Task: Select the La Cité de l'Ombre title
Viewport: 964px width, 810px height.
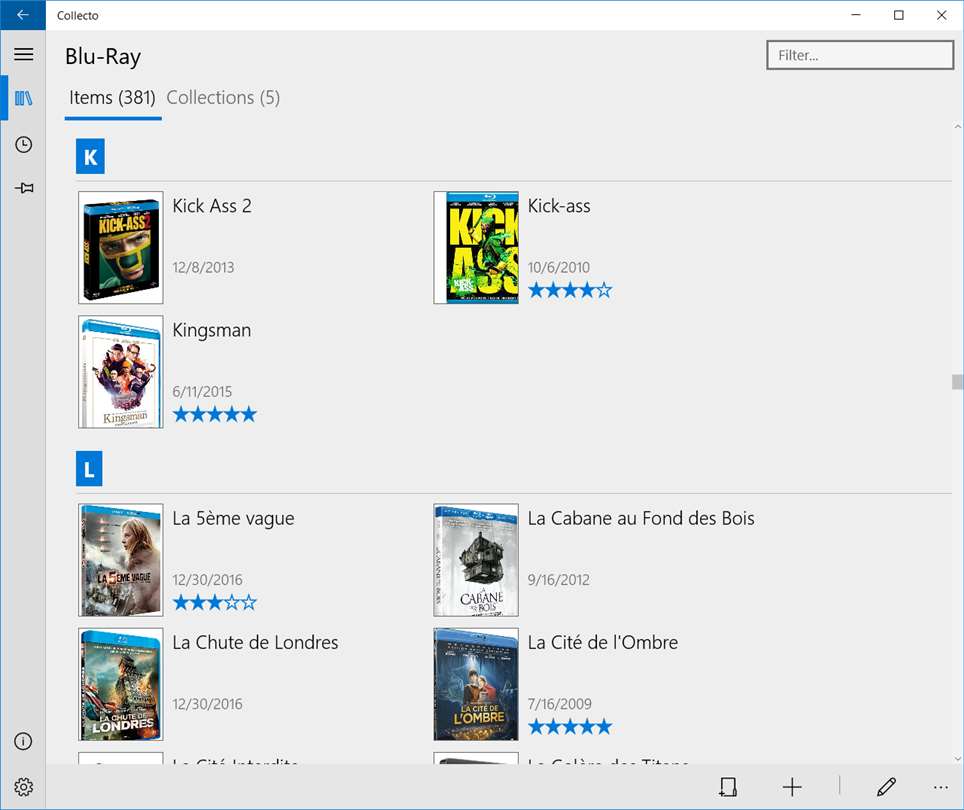Action: (602, 642)
